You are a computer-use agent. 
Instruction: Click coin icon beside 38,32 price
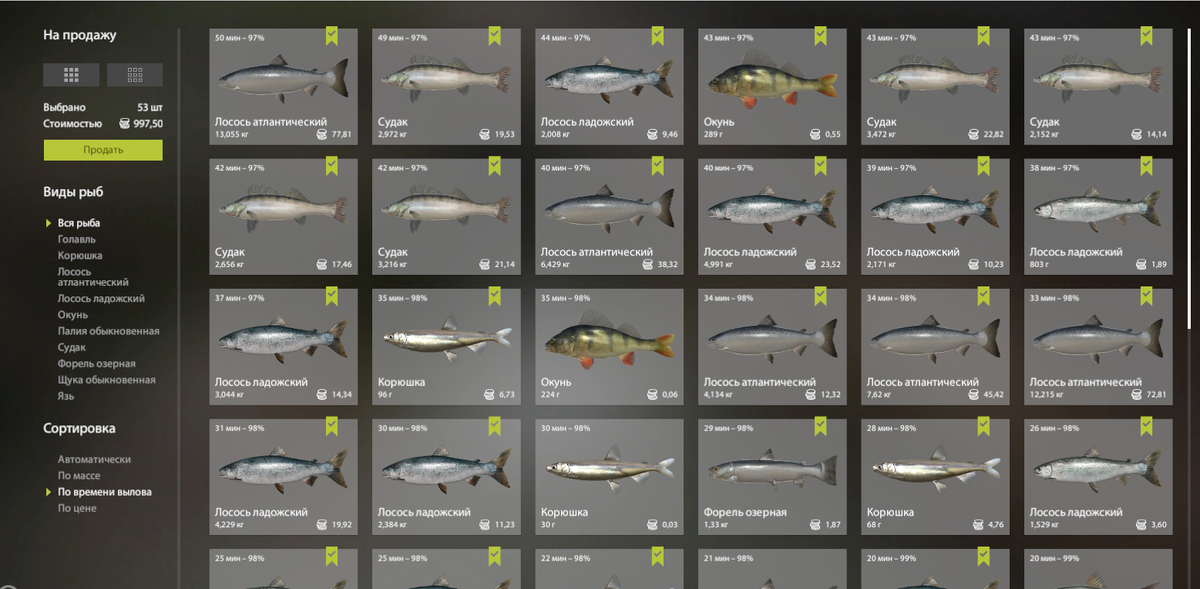click(x=649, y=264)
